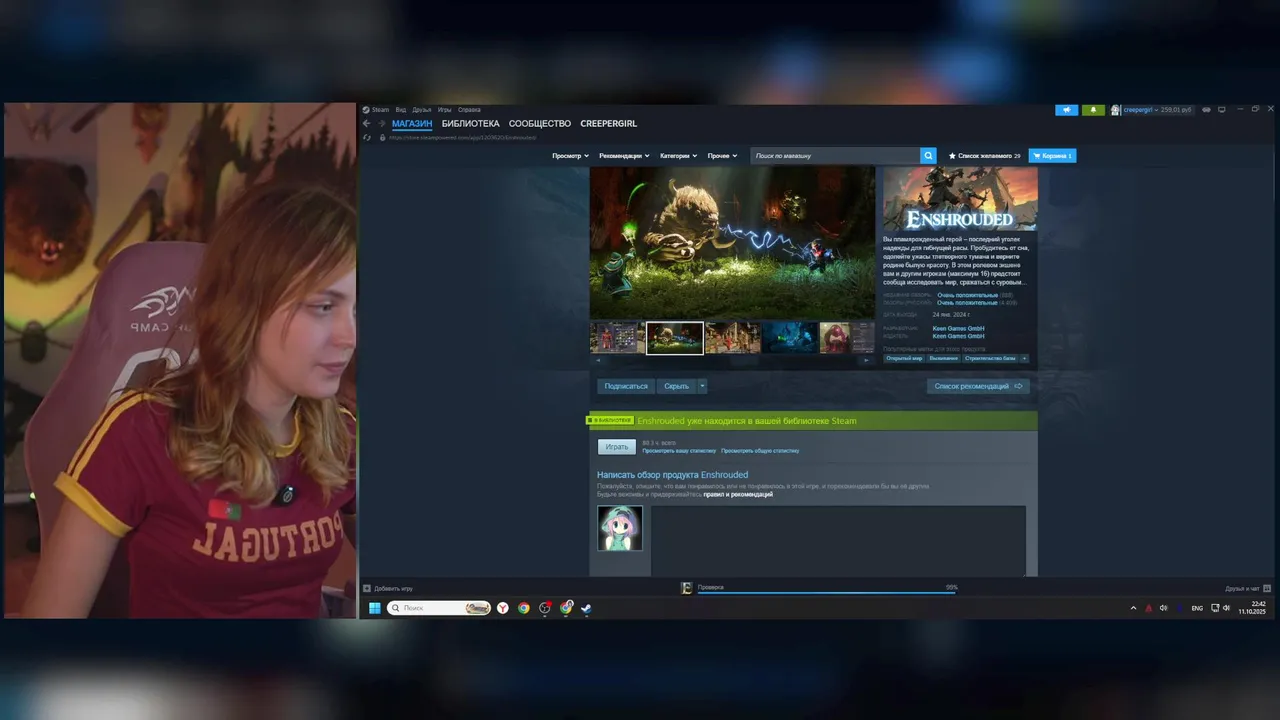
Task: Open Steam icon on the taskbar
Action: (586, 608)
